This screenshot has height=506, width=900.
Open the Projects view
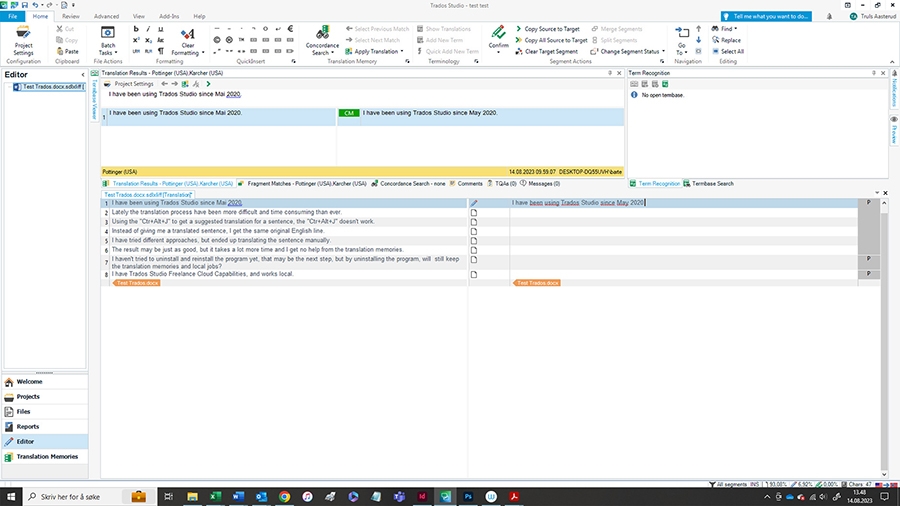(45, 396)
